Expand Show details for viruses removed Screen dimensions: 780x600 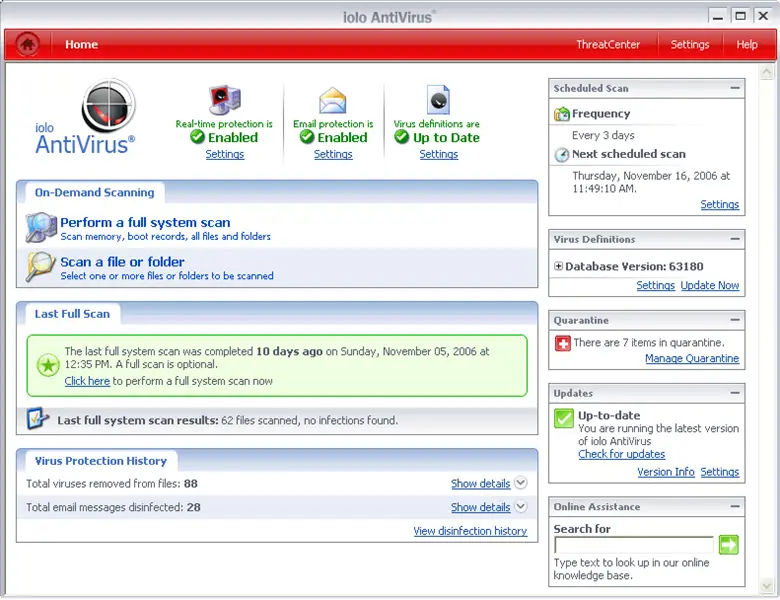pyautogui.click(x=518, y=484)
